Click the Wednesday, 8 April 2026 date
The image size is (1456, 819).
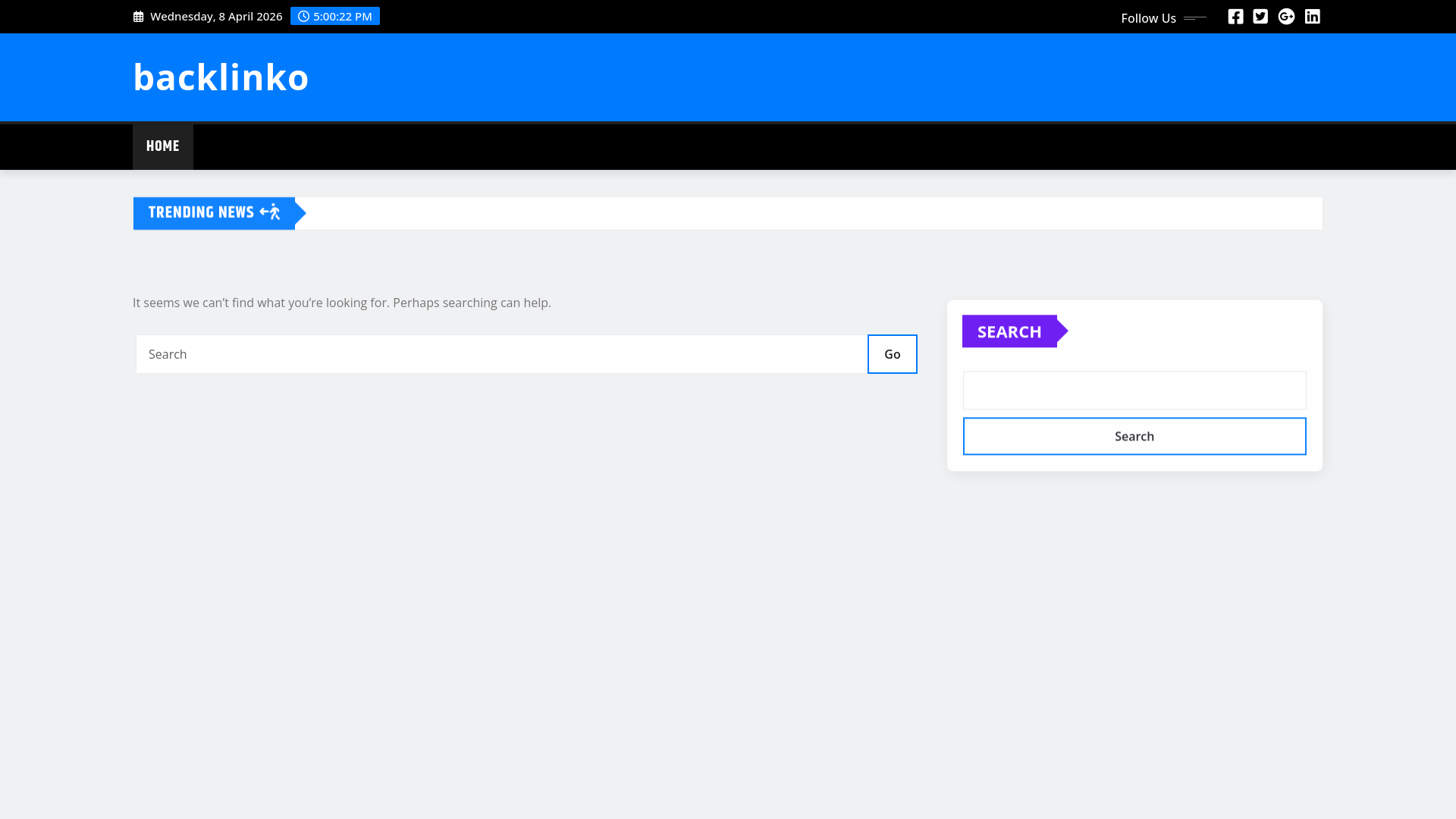pos(216,17)
